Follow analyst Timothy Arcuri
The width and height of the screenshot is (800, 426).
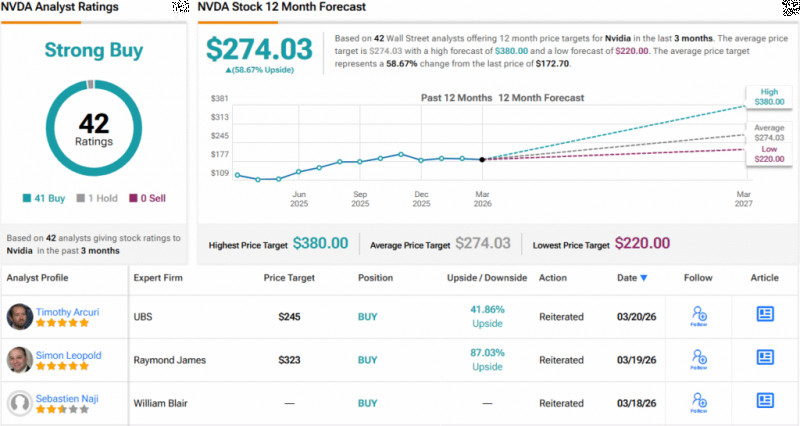point(699,316)
